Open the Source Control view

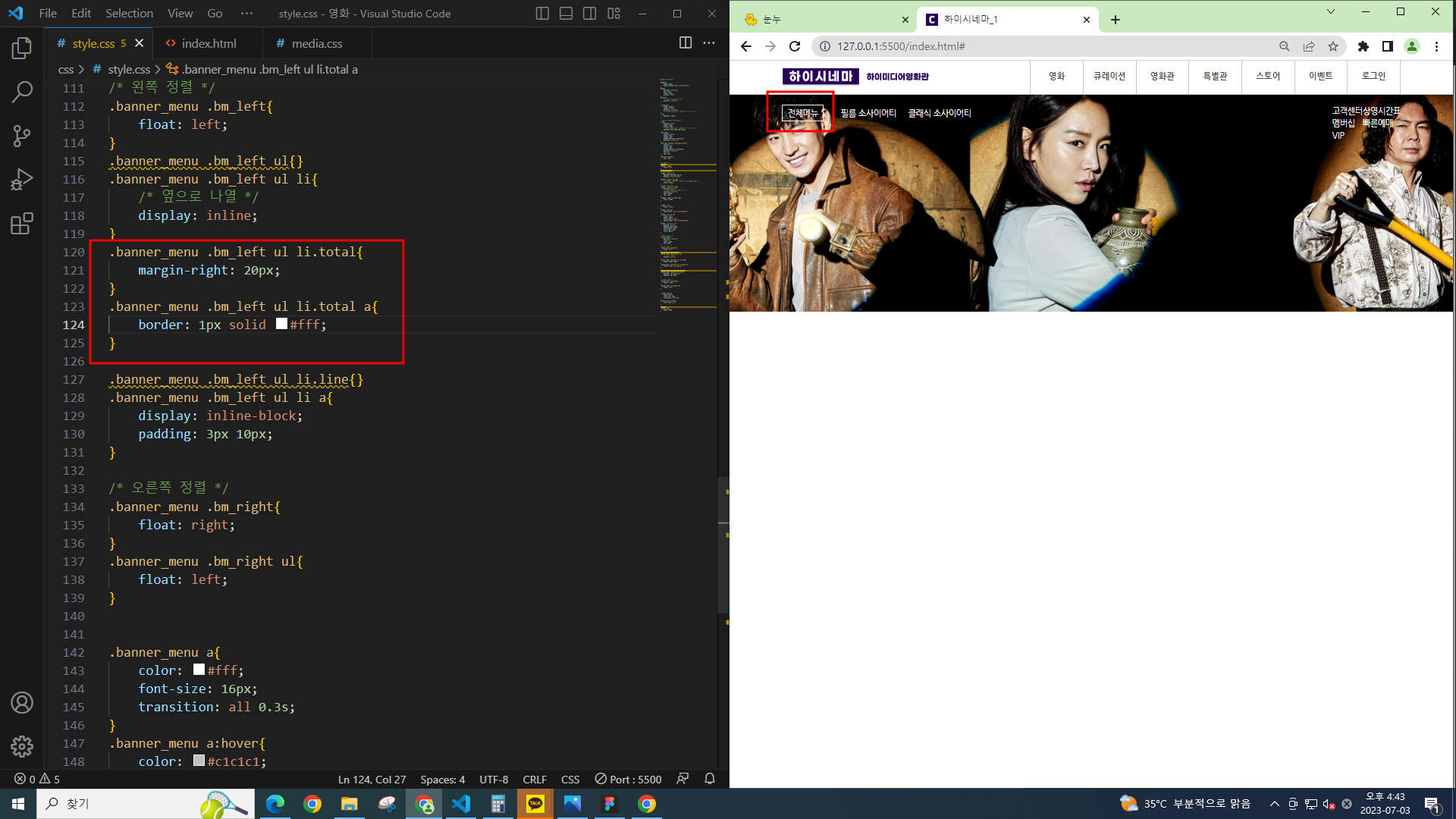(x=22, y=136)
